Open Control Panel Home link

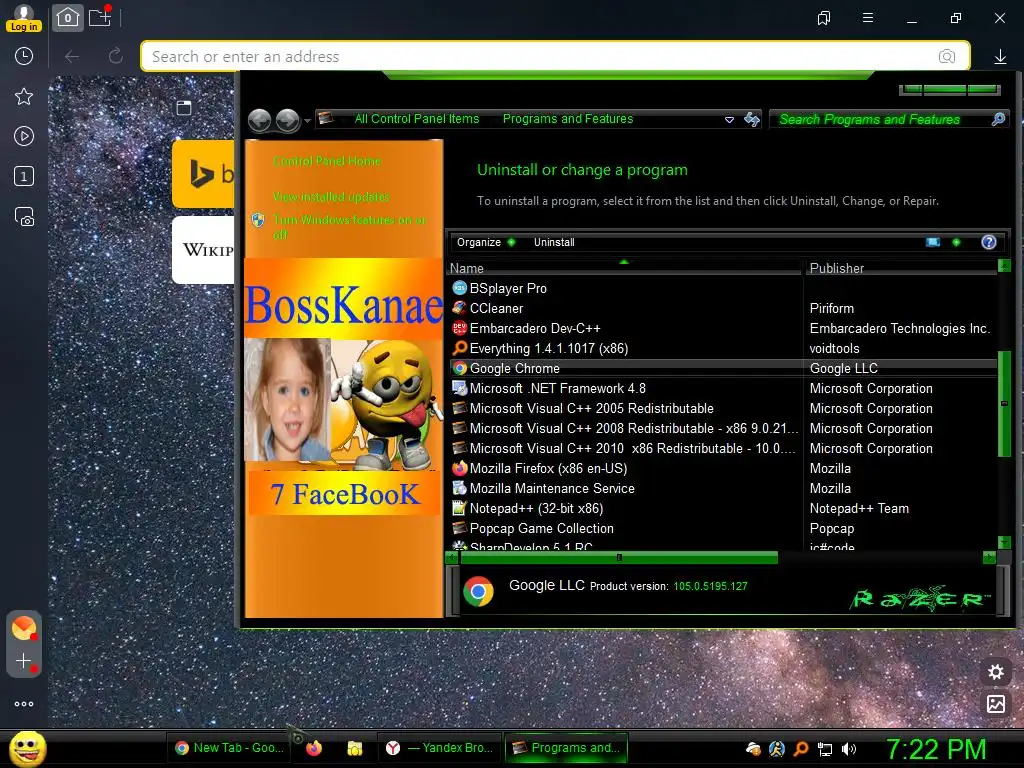point(327,161)
